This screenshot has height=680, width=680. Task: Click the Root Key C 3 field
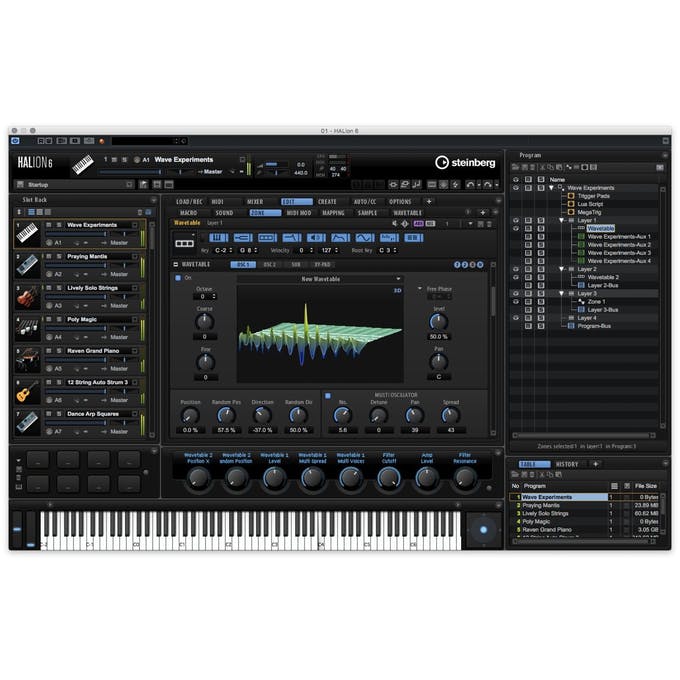click(x=387, y=250)
